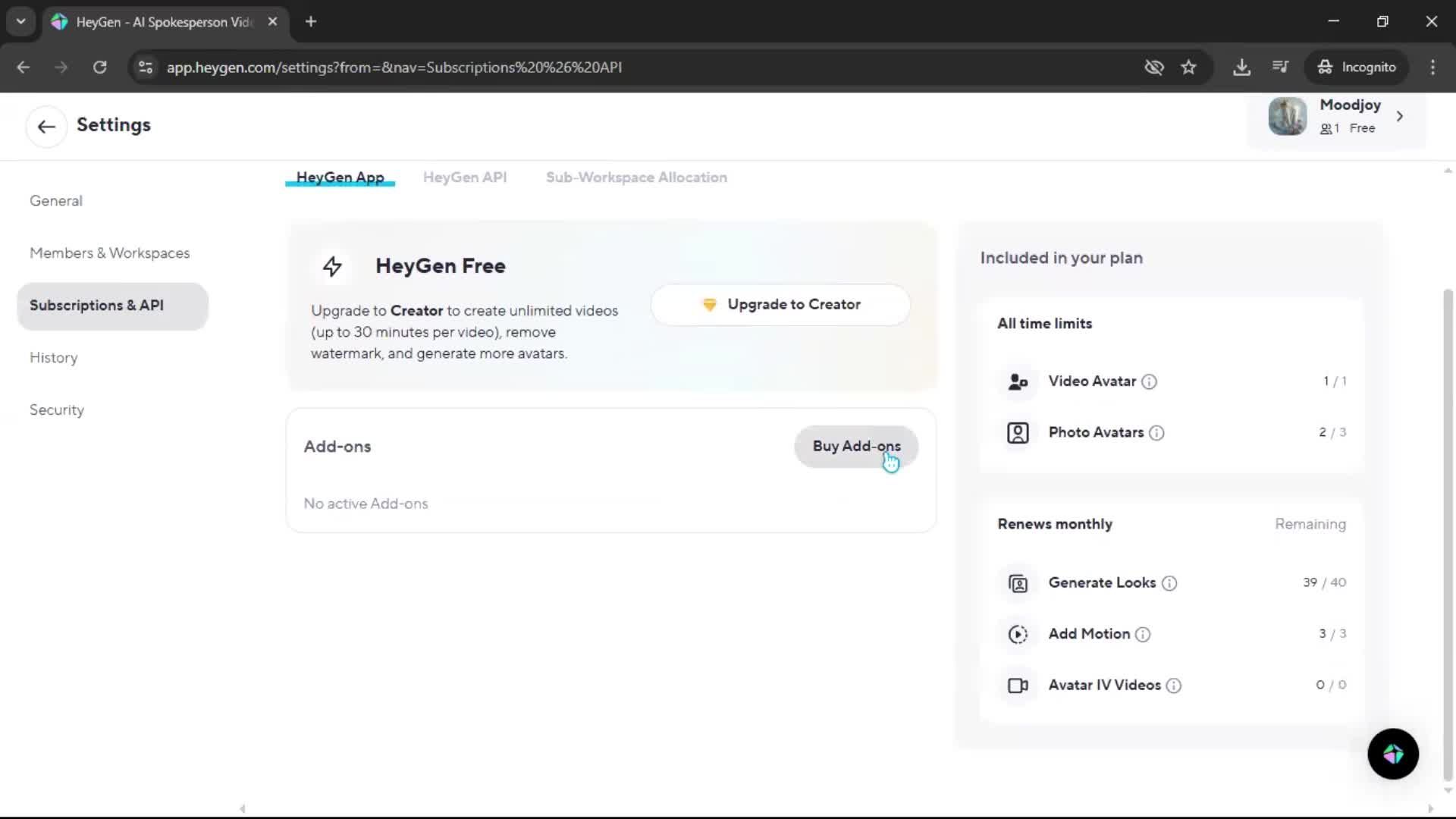Click the Add Motion info icon
The height and width of the screenshot is (819, 1456).
[x=1143, y=635]
